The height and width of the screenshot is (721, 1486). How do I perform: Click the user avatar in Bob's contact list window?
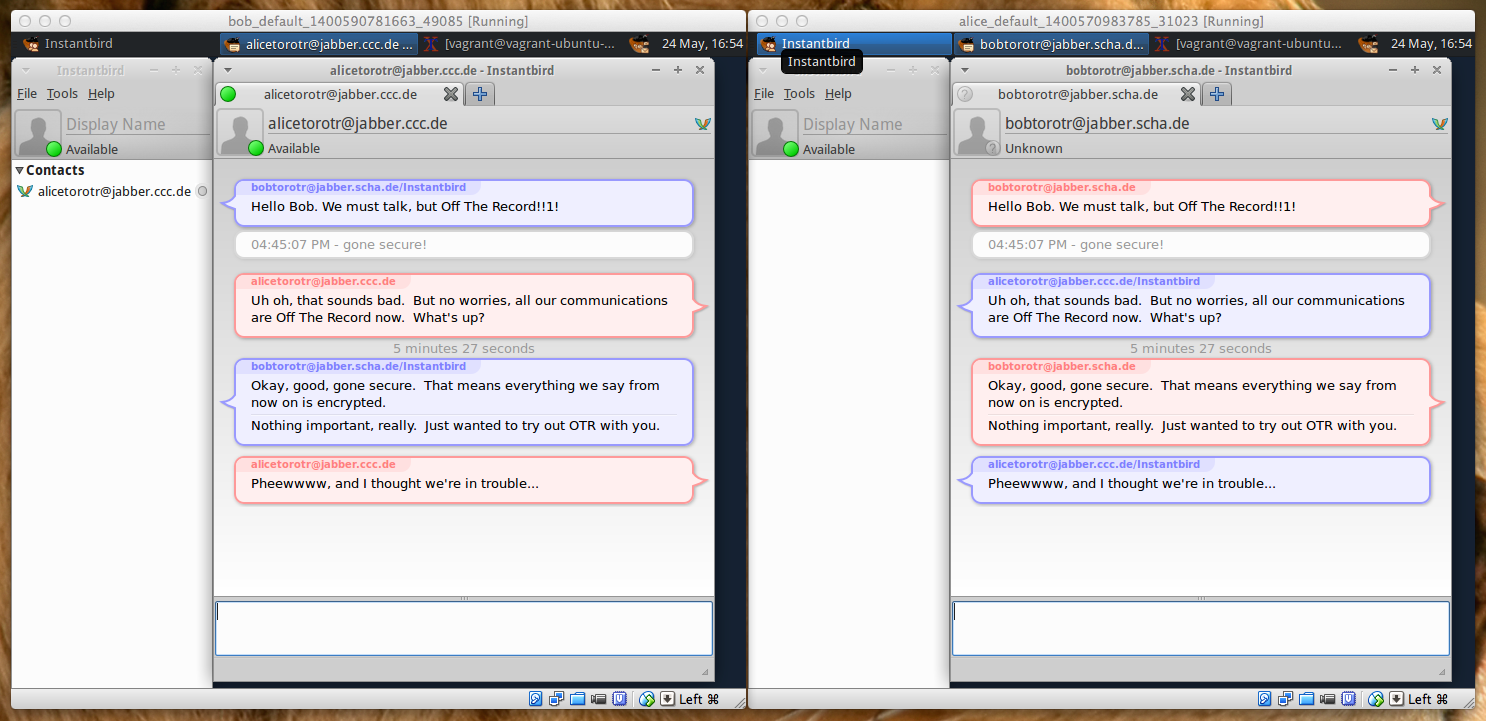click(38, 133)
